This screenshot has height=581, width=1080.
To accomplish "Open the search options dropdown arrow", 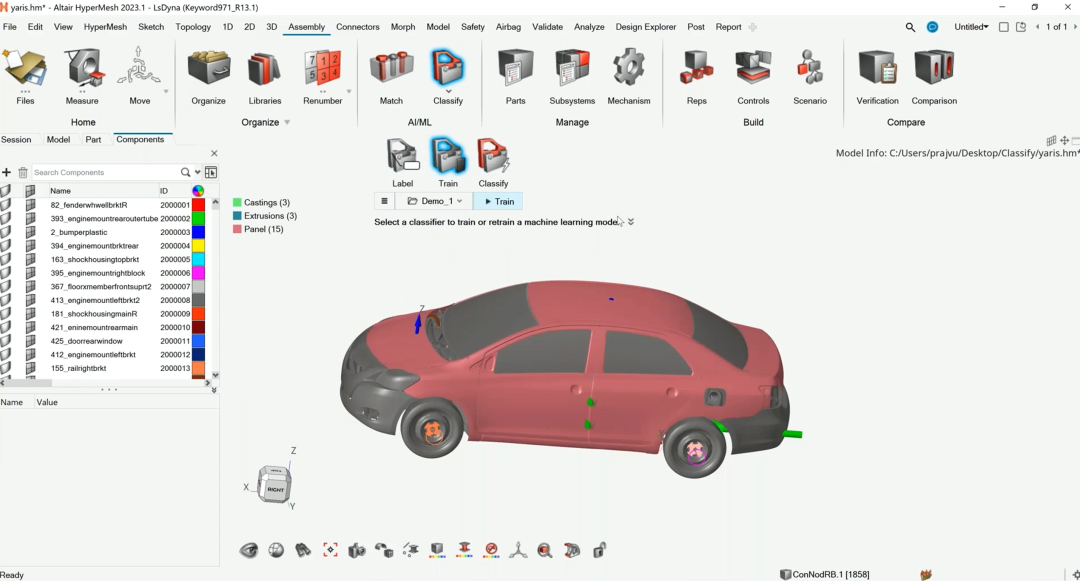I will pos(198,172).
